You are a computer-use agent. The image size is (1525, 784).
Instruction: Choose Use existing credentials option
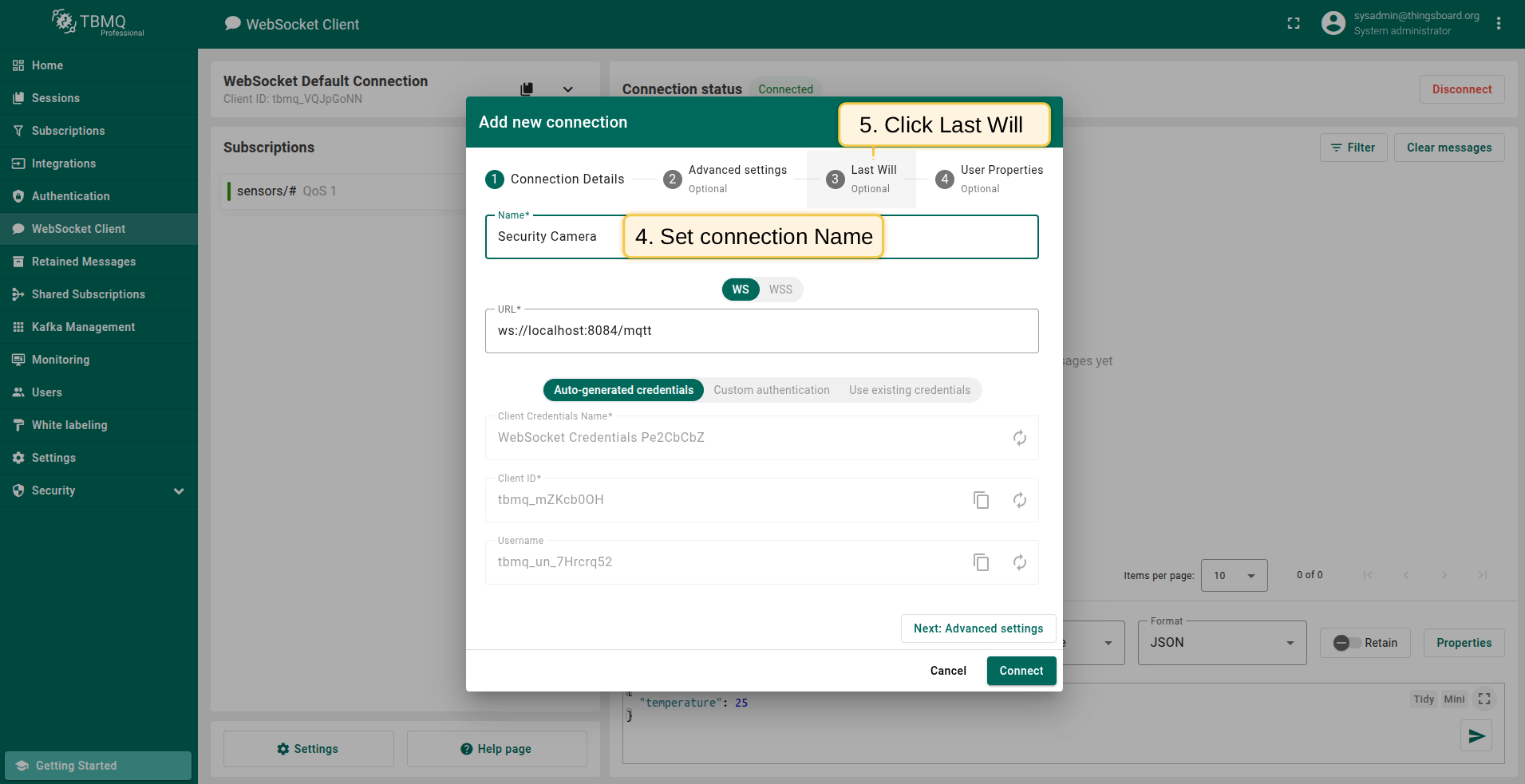[909, 390]
